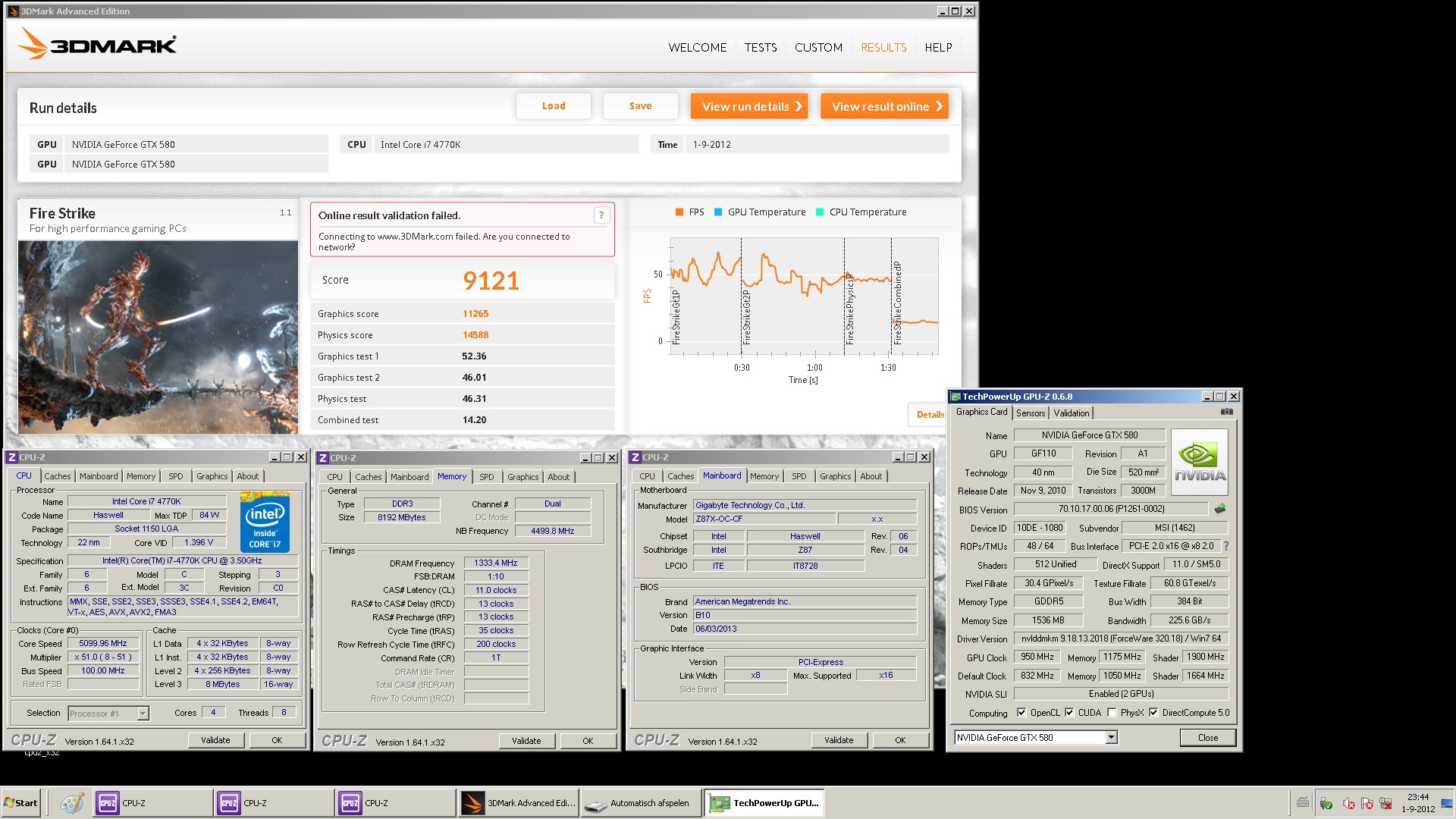1456x819 pixels.
Task: Click Validate in the Mainboard CPU-Z window
Action: click(839, 740)
